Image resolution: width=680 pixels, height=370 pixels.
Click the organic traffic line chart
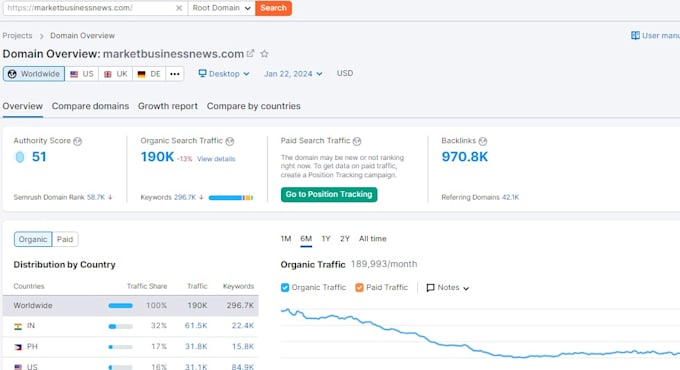tap(480, 334)
